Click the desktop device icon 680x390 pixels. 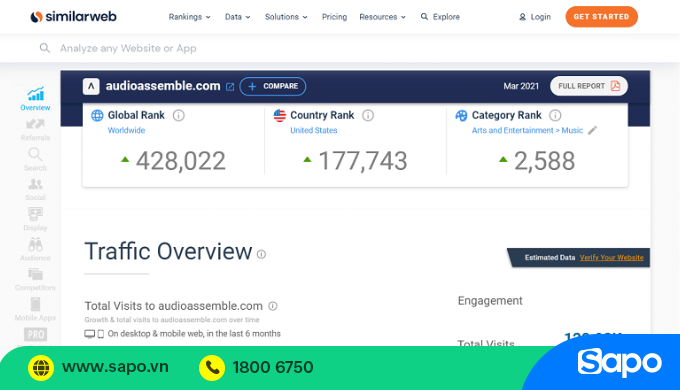(x=89, y=334)
